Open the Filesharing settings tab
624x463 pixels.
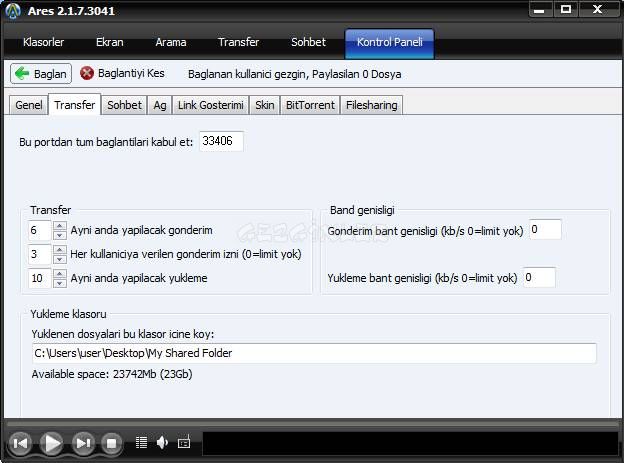point(371,104)
